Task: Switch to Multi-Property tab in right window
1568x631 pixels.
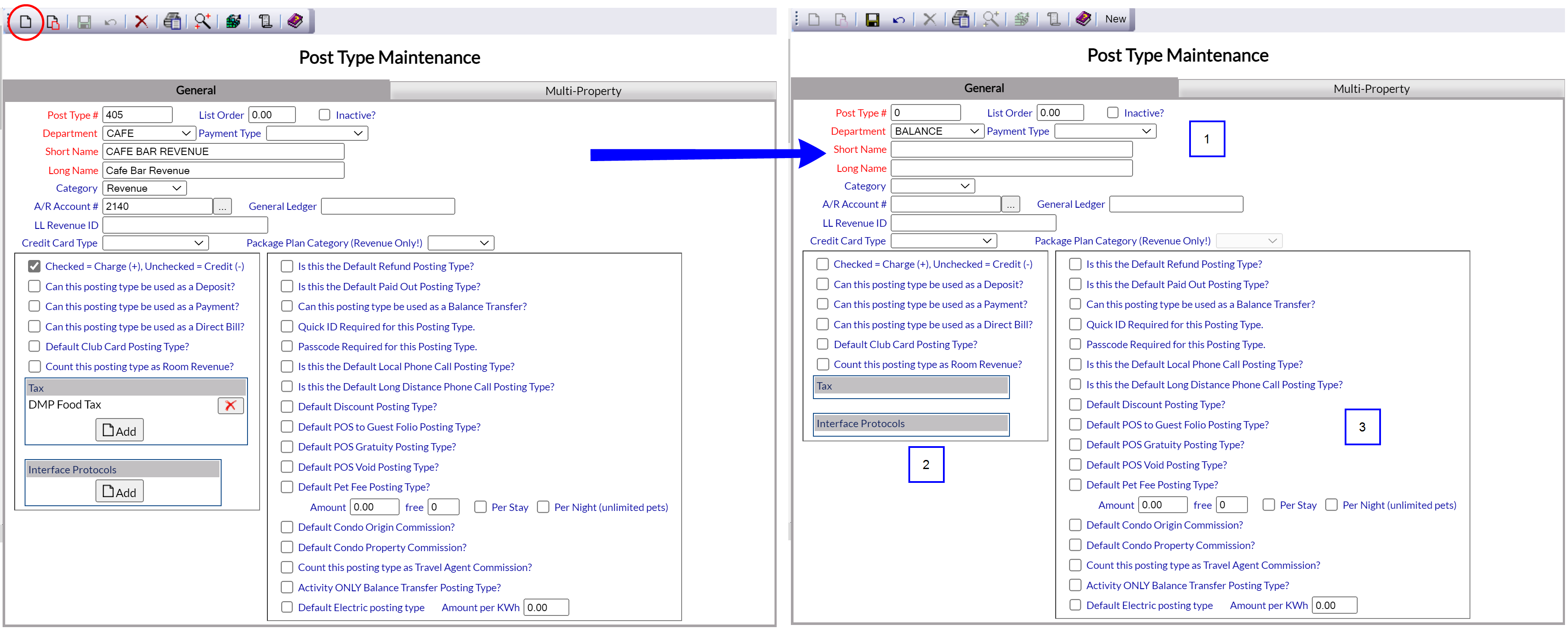Action: 1371,88
